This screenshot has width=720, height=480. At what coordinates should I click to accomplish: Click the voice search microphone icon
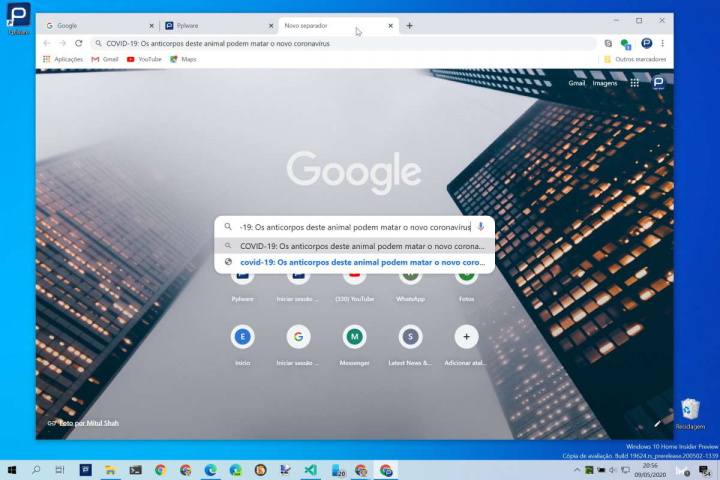pyautogui.click(x=481, y=227)
